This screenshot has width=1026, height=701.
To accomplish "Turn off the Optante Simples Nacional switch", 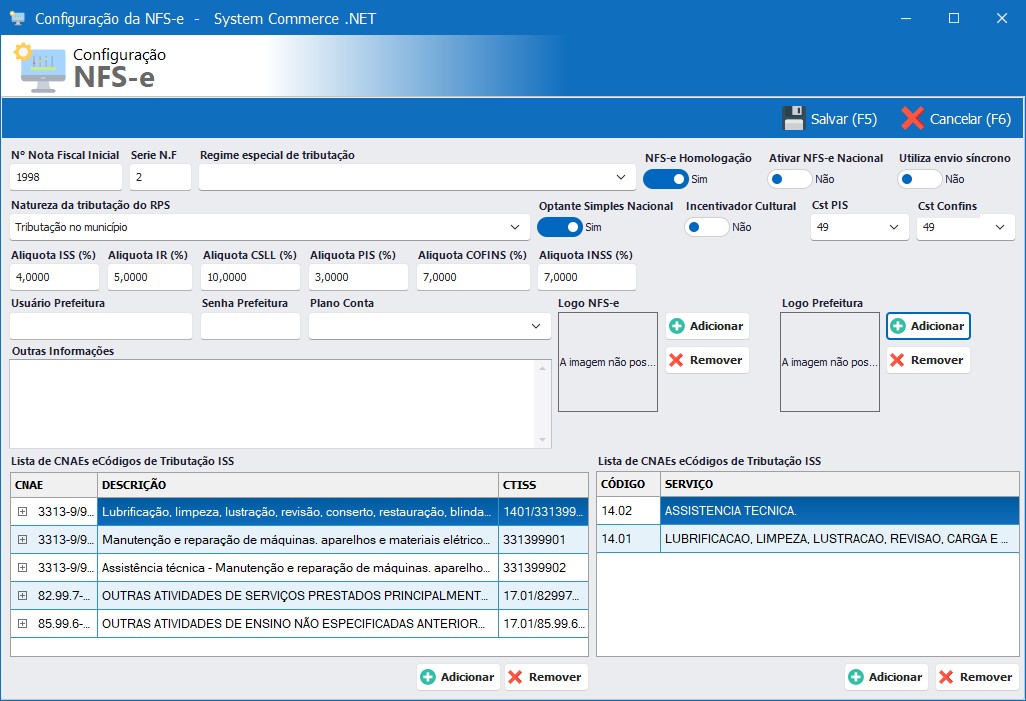I will coord(559,227).
